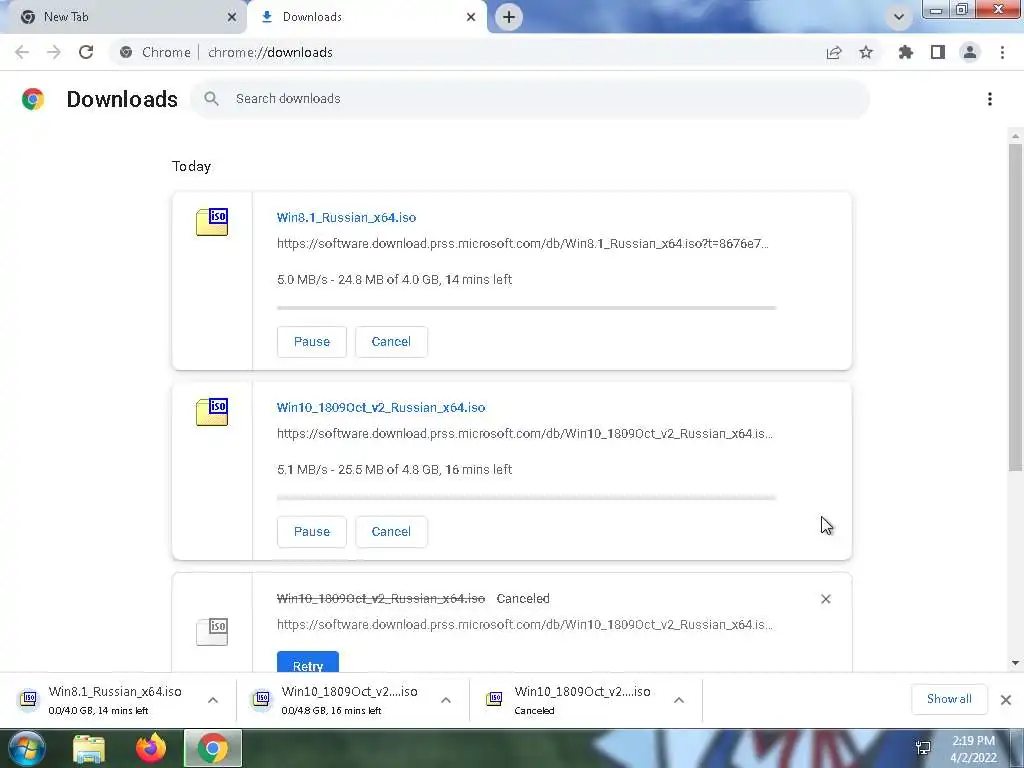This screenshot has width=1024, height=768.
Task: Click Show all downloads button
Action: [949, 699]
